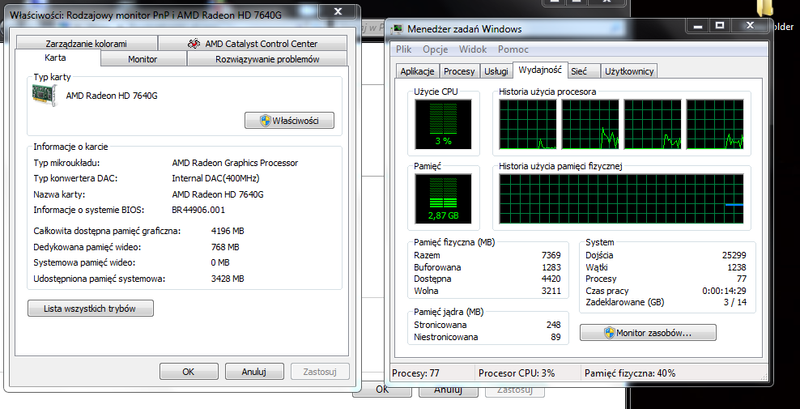The height and width of the screenshot is (409, 800).
Task: Minimize the Task Manager window
Action: click(x=698, y=26)
